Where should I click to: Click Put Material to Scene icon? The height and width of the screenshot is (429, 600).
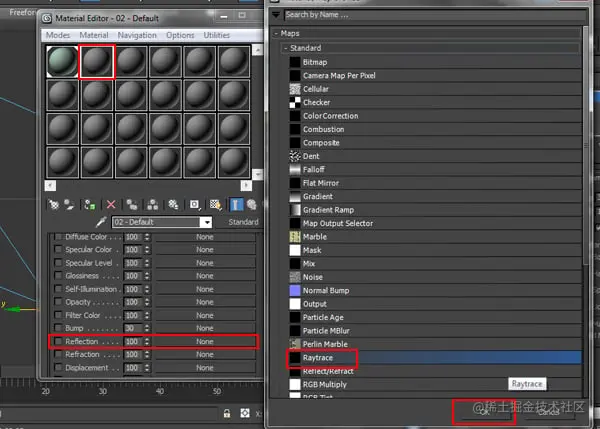(x=69, y=205)
